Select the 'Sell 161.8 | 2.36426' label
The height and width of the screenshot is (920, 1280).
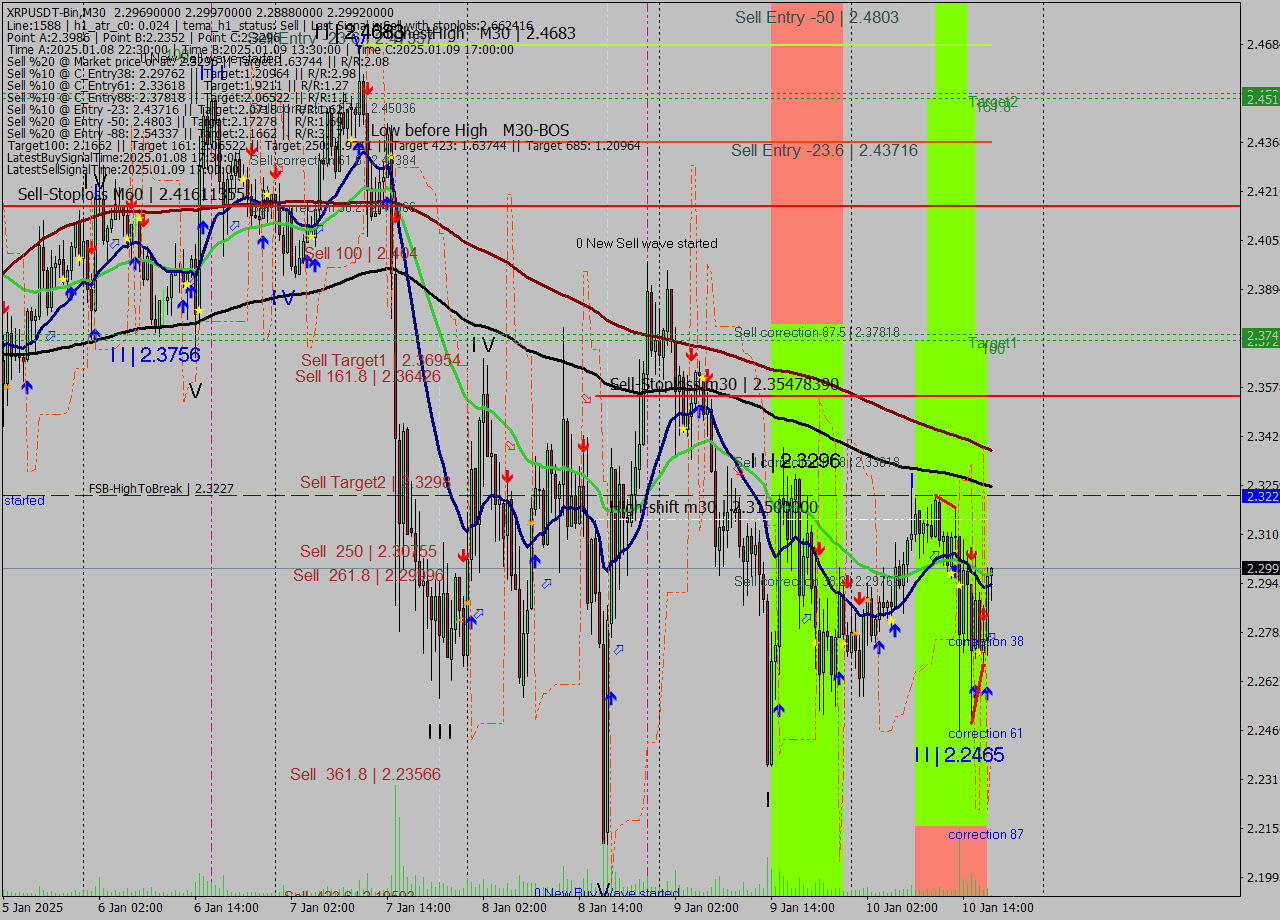coord(368,376)
